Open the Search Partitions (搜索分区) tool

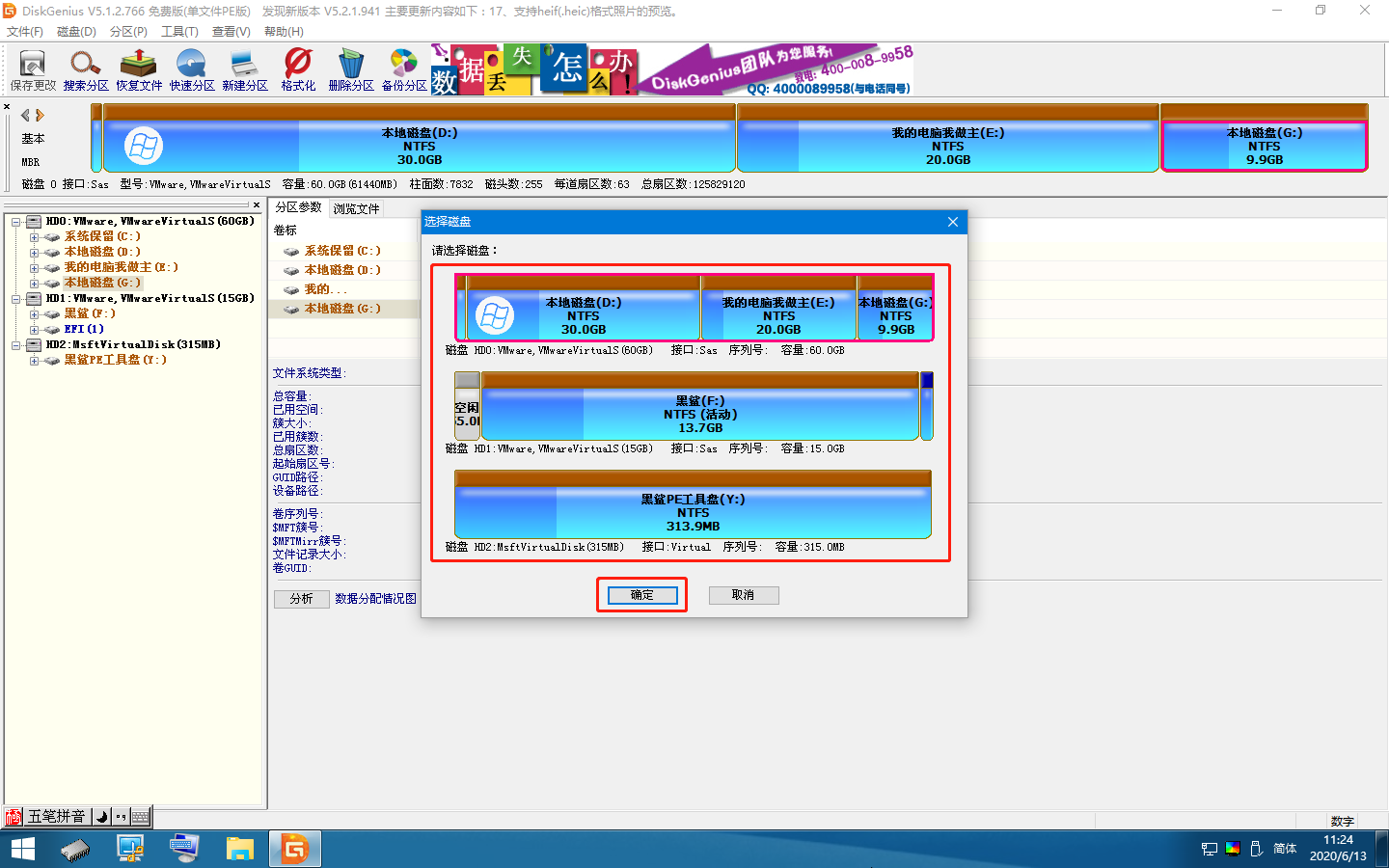[86, 70]
